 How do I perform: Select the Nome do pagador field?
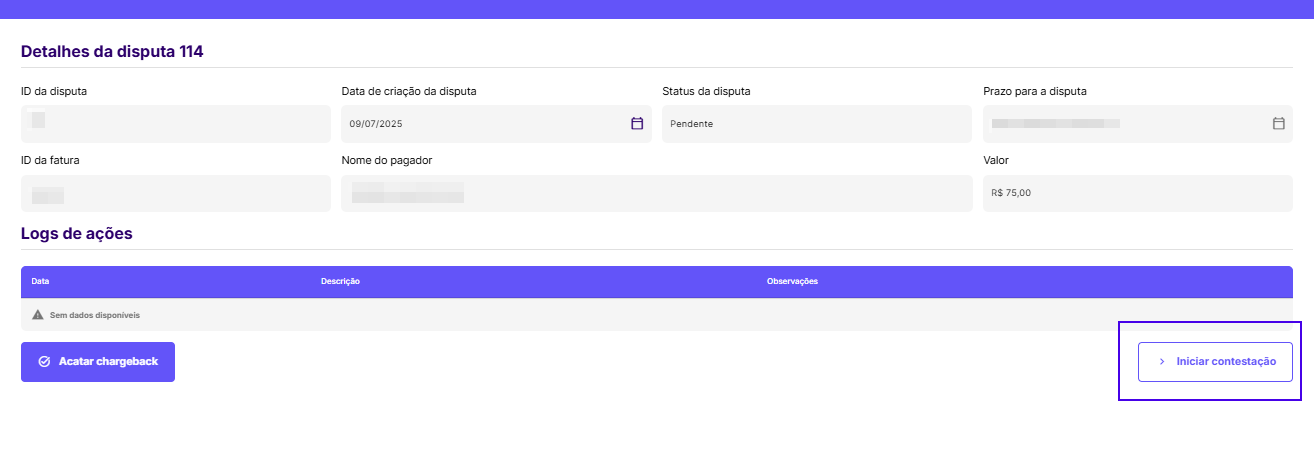click(656, 193)
